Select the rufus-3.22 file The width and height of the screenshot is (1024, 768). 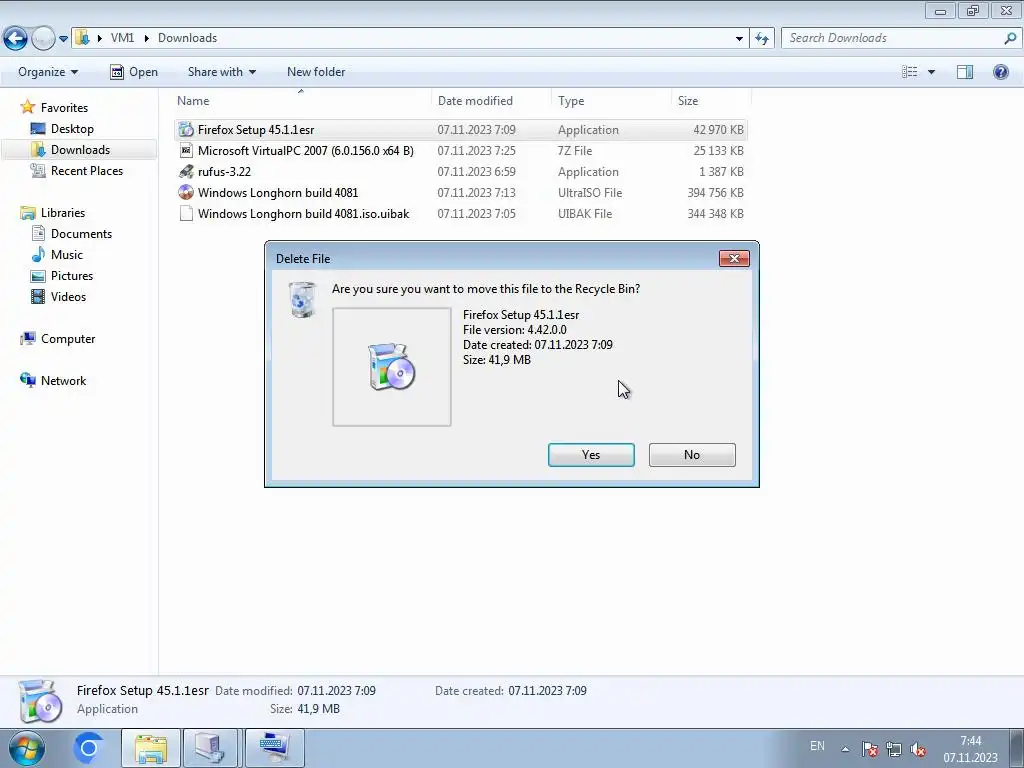(x=460, y=172)
